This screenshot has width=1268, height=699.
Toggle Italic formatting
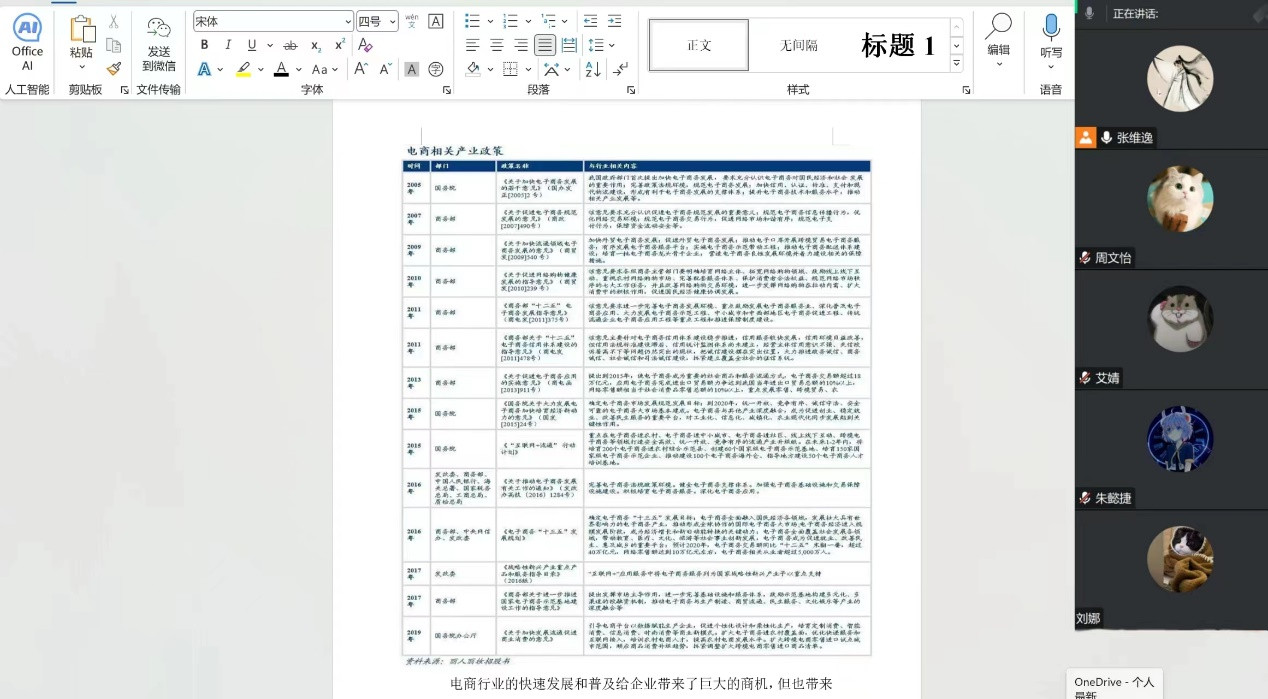click(228, 45)
